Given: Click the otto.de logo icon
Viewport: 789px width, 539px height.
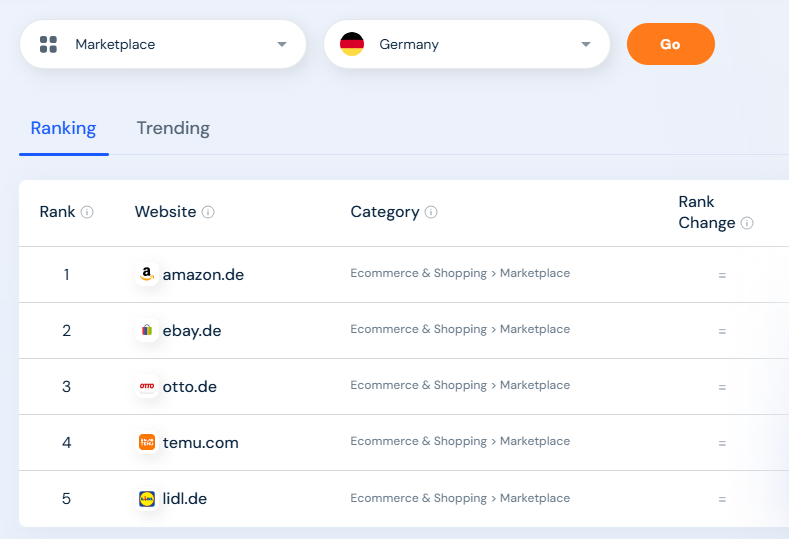Looking at the screenshot, I should click(147, 386).
